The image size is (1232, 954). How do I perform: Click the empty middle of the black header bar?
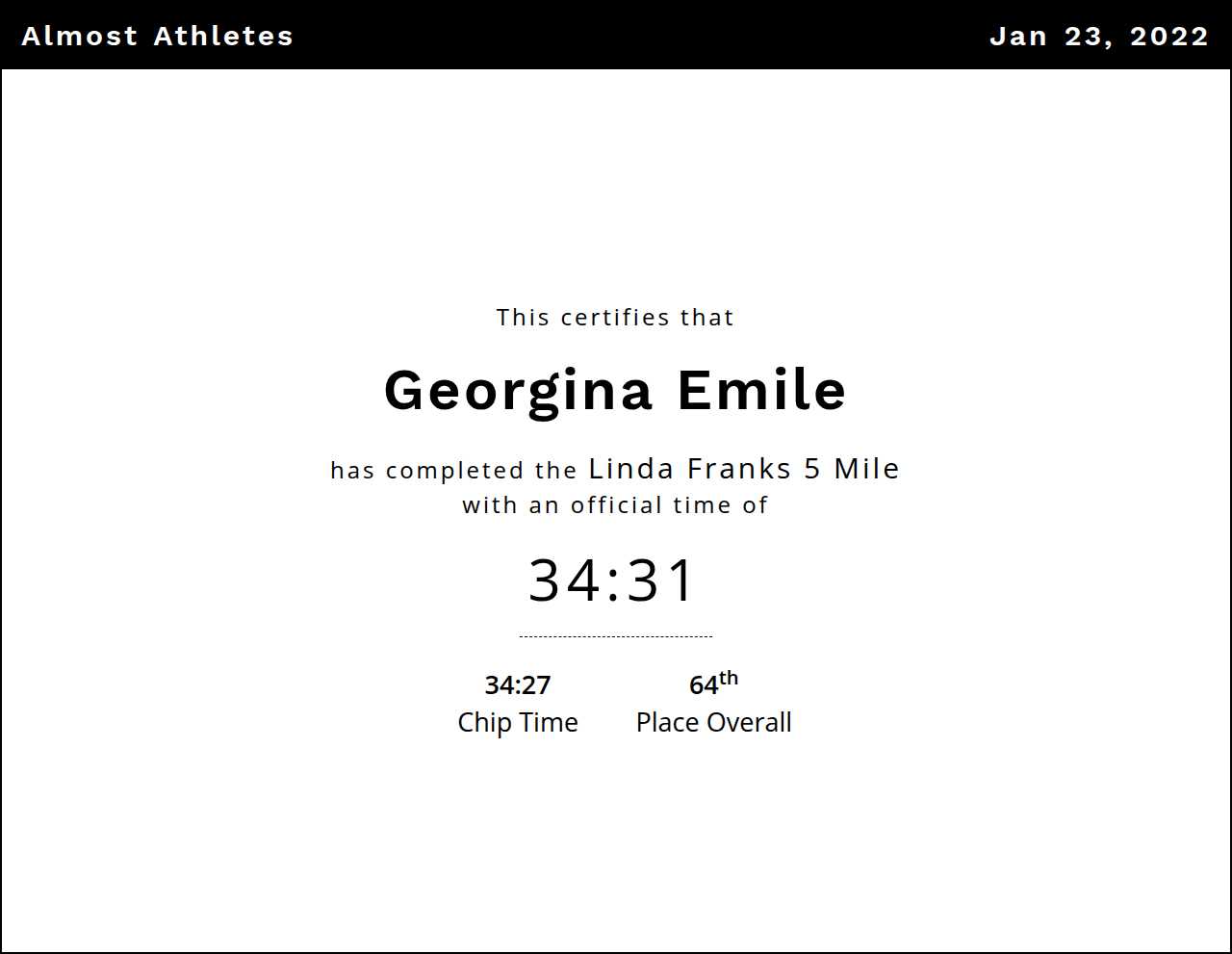(635, 37)
